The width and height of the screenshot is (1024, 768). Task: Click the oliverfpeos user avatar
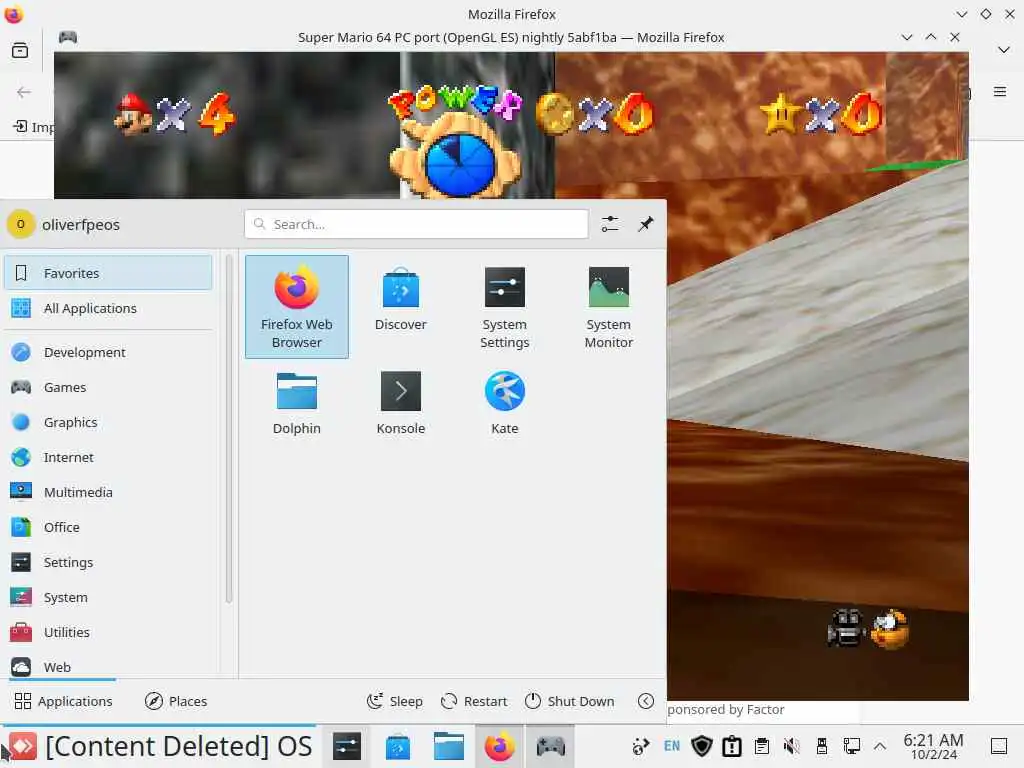[x=20, y=224]
